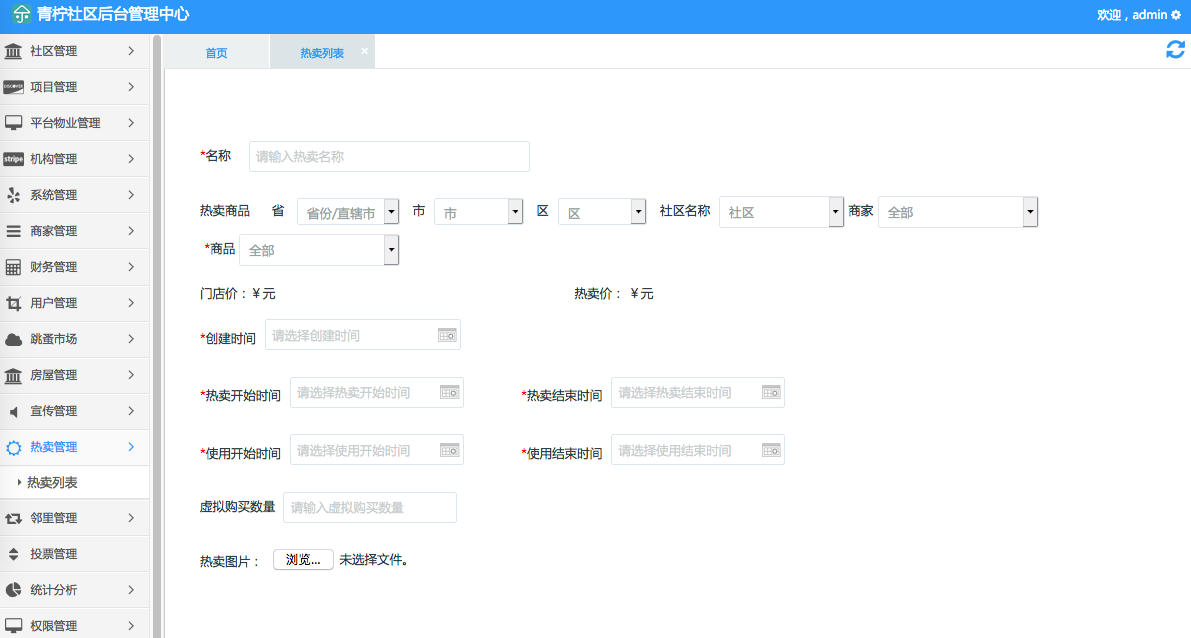Click the 项目管理 card icon

pyautogui.click(x=13, y=87)
